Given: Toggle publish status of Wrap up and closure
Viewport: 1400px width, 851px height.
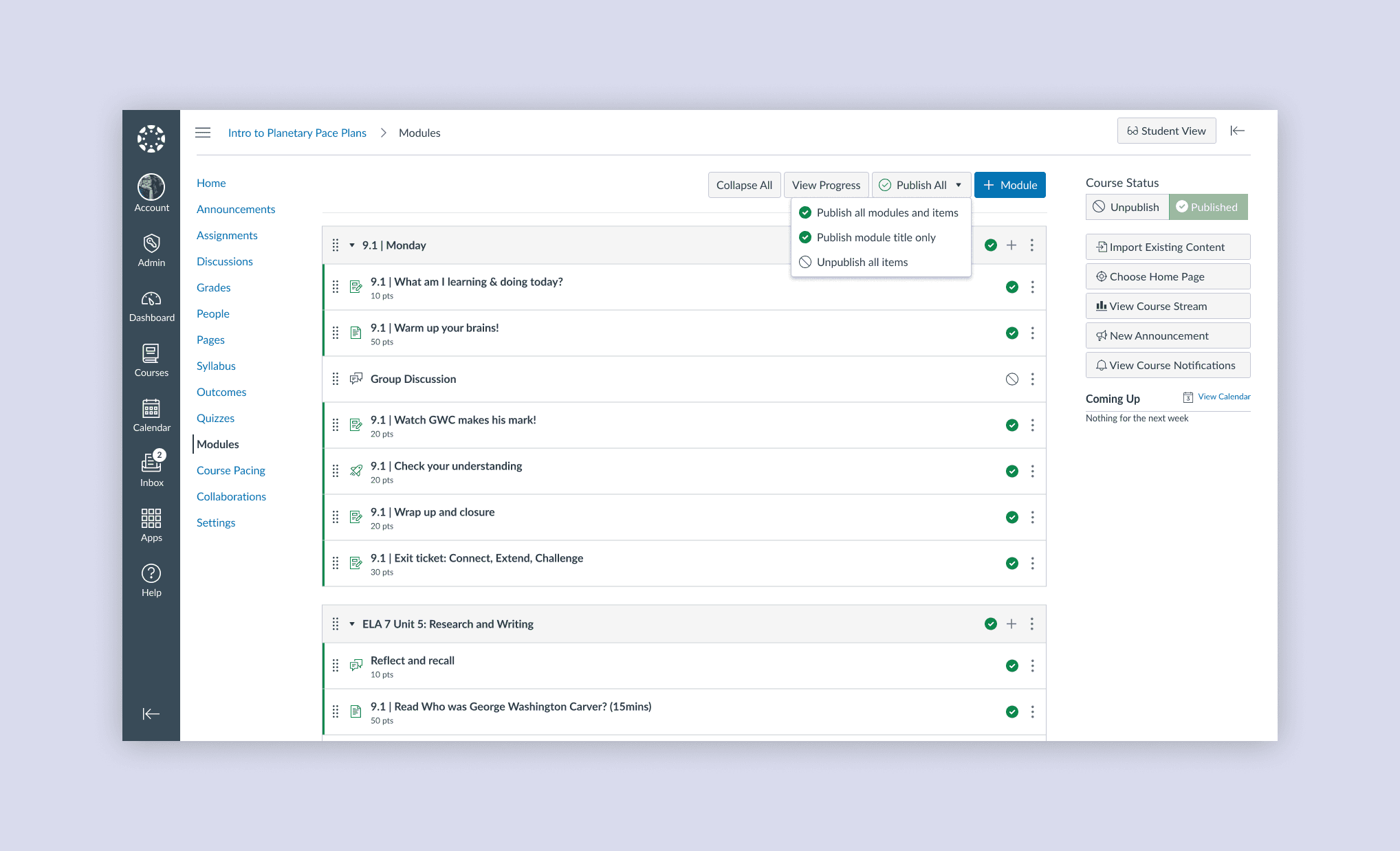Looking at the screenshot, I should pyautogui.click(x=1012, y=518).
